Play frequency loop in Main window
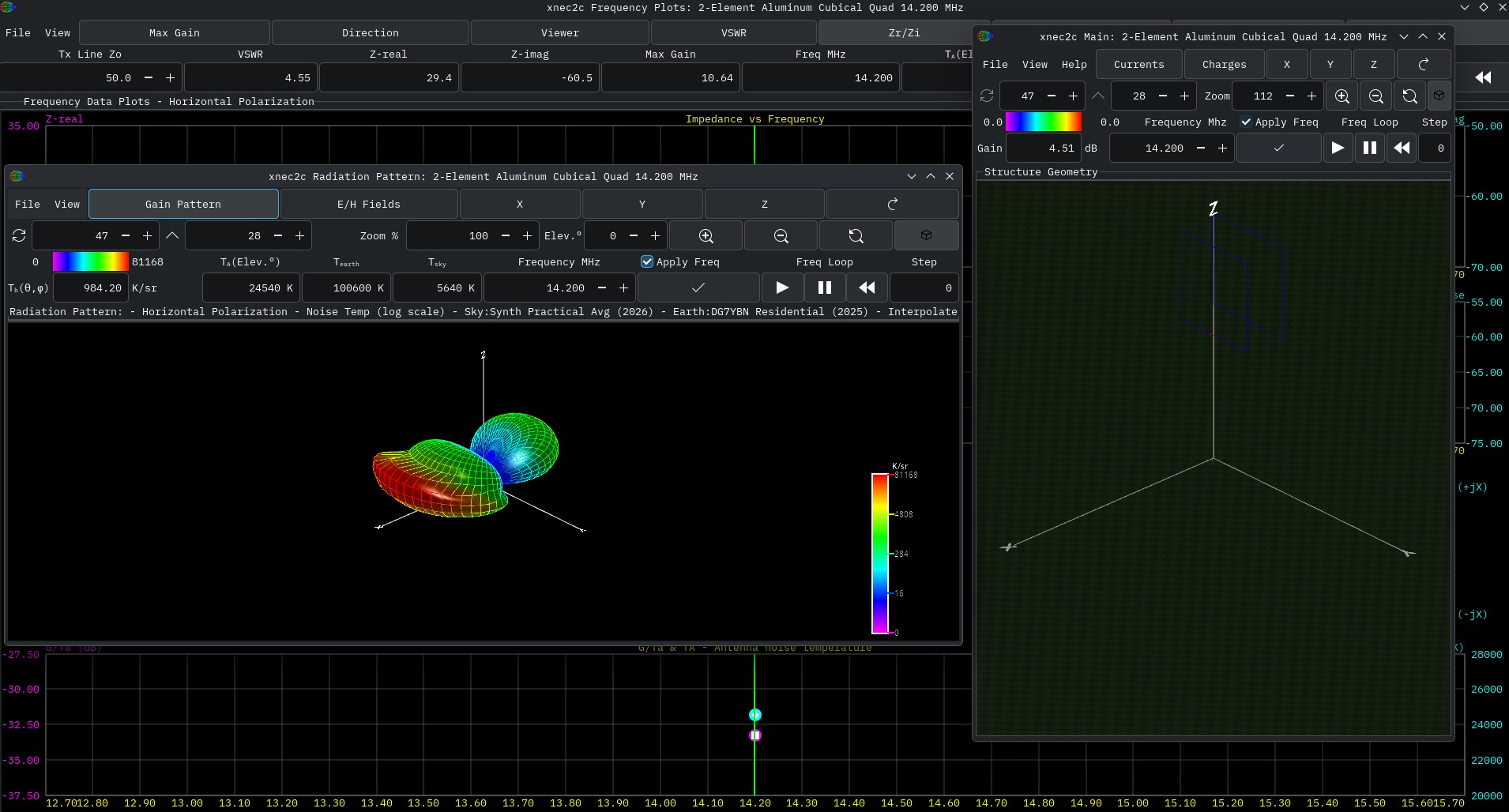1509x812 pixels. tap(1338, 148)
